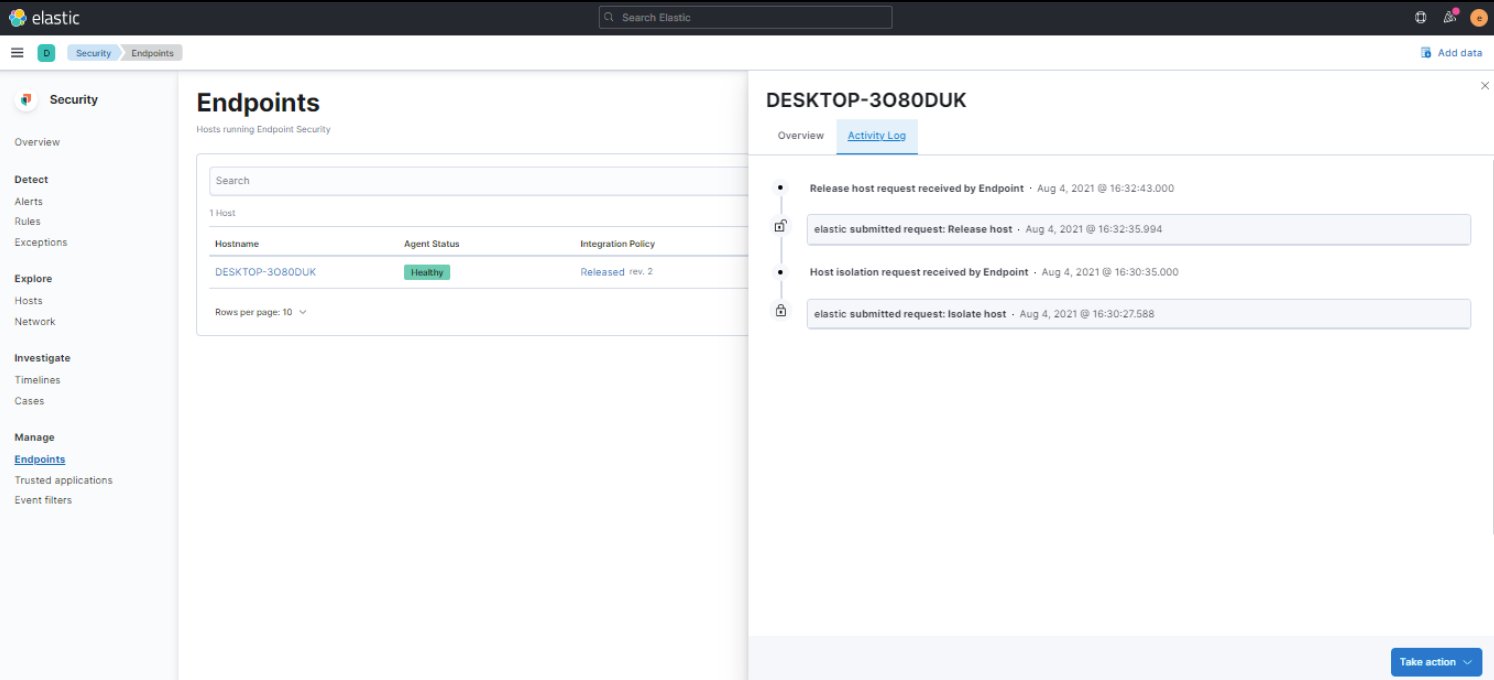Close the host details flyout
This screenshot has width=1494, height=680.
1485,86
